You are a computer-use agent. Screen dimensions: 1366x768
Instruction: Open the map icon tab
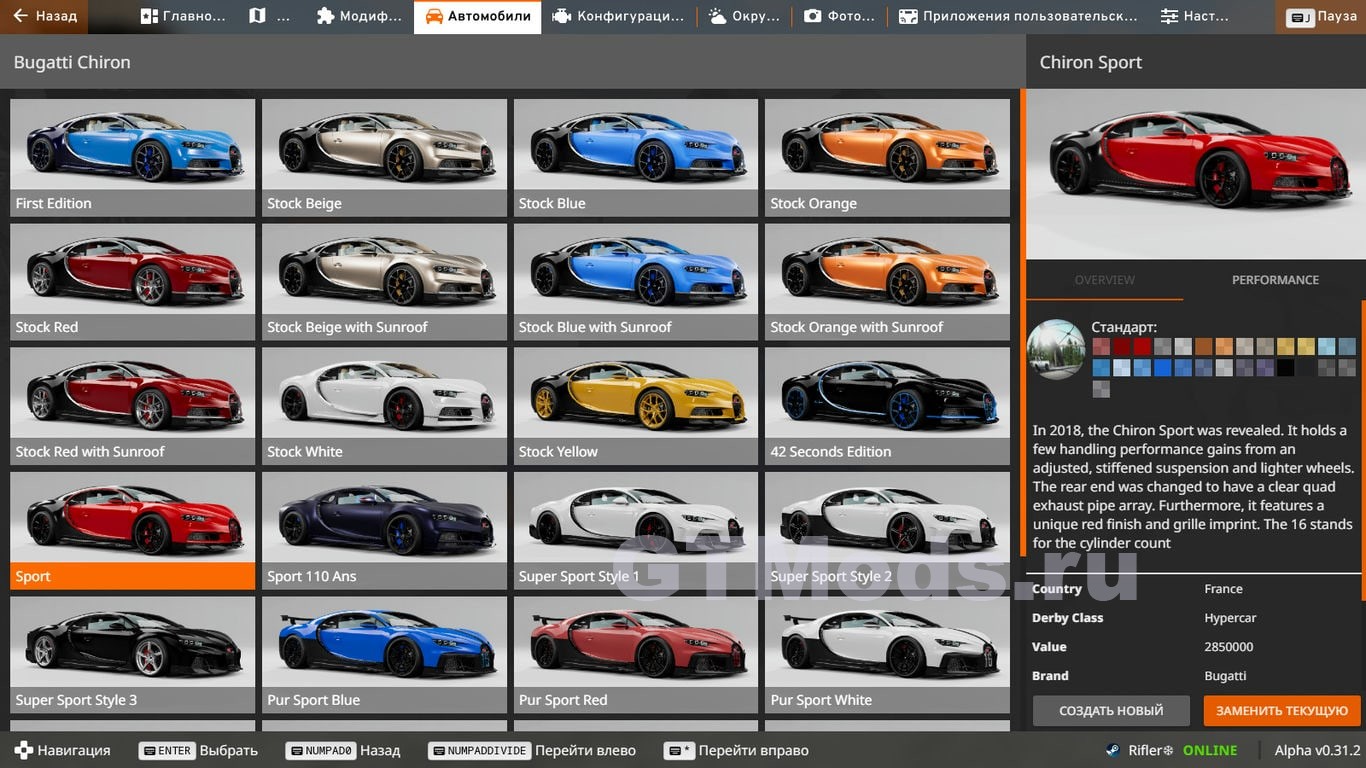[270, 17]
